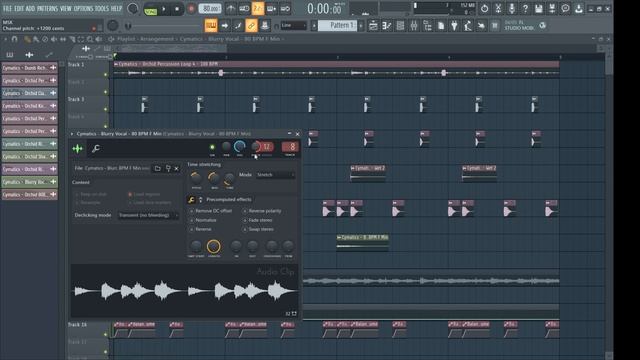Enable Remove DC offset option
640x360 pixels.
click(x=211, y=211)
